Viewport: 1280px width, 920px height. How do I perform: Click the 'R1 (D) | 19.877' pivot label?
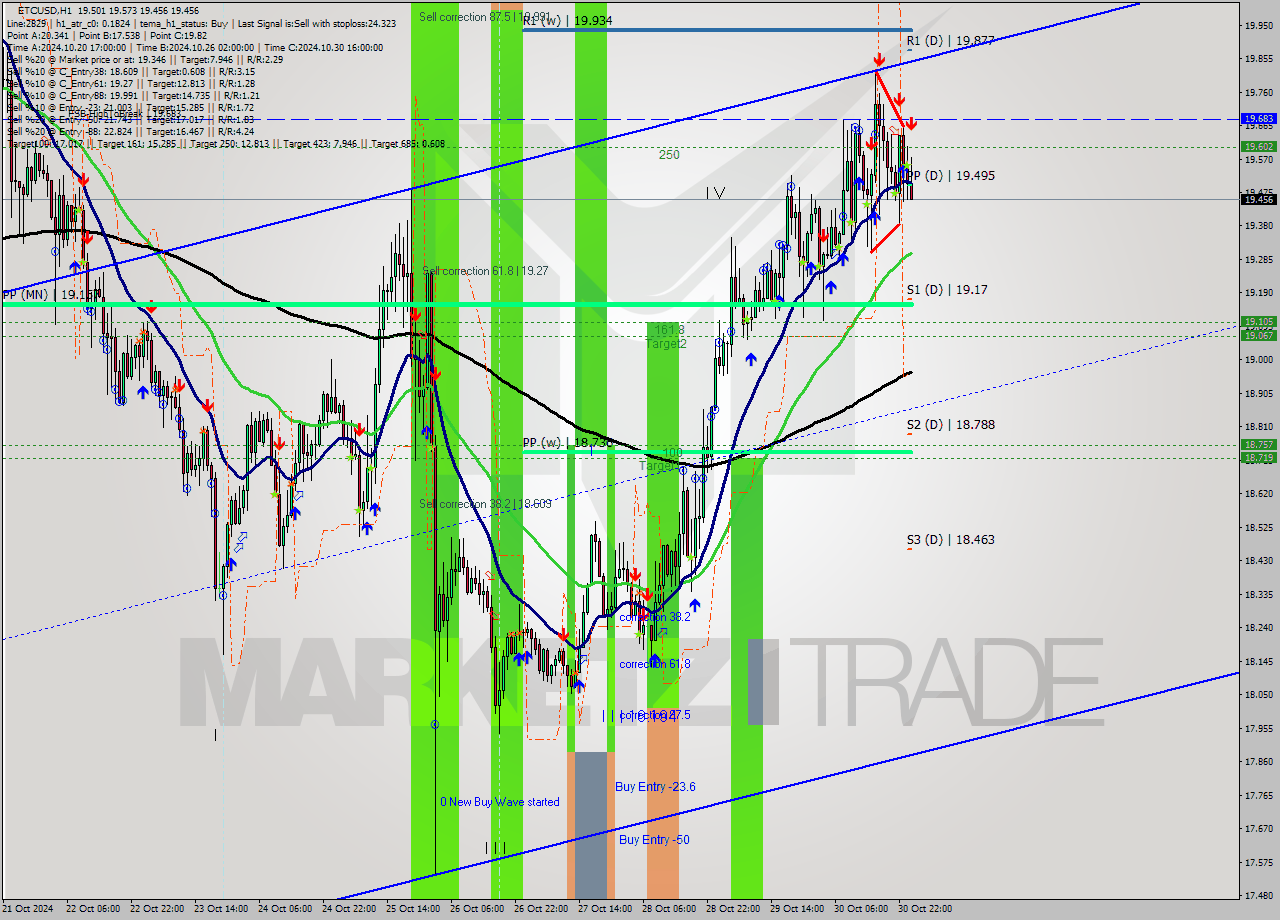[950, 41]
